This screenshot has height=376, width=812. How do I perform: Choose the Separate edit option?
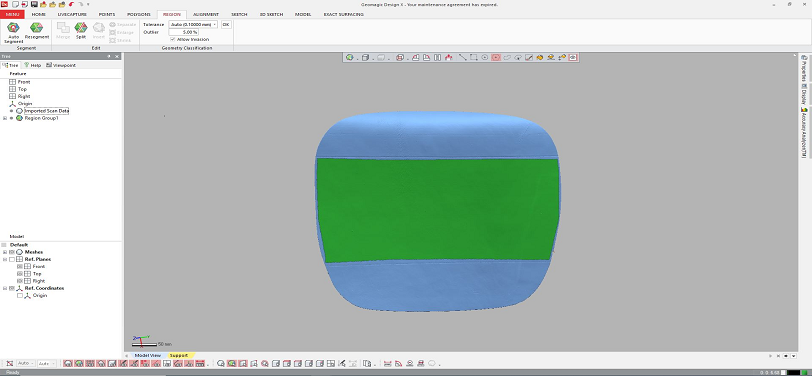coord(123,24)
